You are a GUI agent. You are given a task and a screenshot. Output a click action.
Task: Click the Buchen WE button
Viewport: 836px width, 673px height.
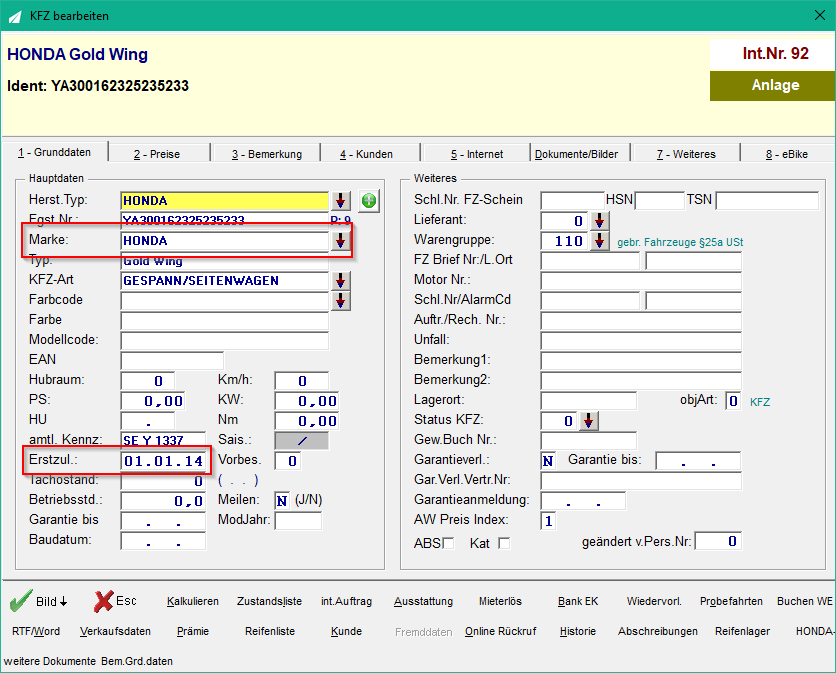click(x=805, y=601)
